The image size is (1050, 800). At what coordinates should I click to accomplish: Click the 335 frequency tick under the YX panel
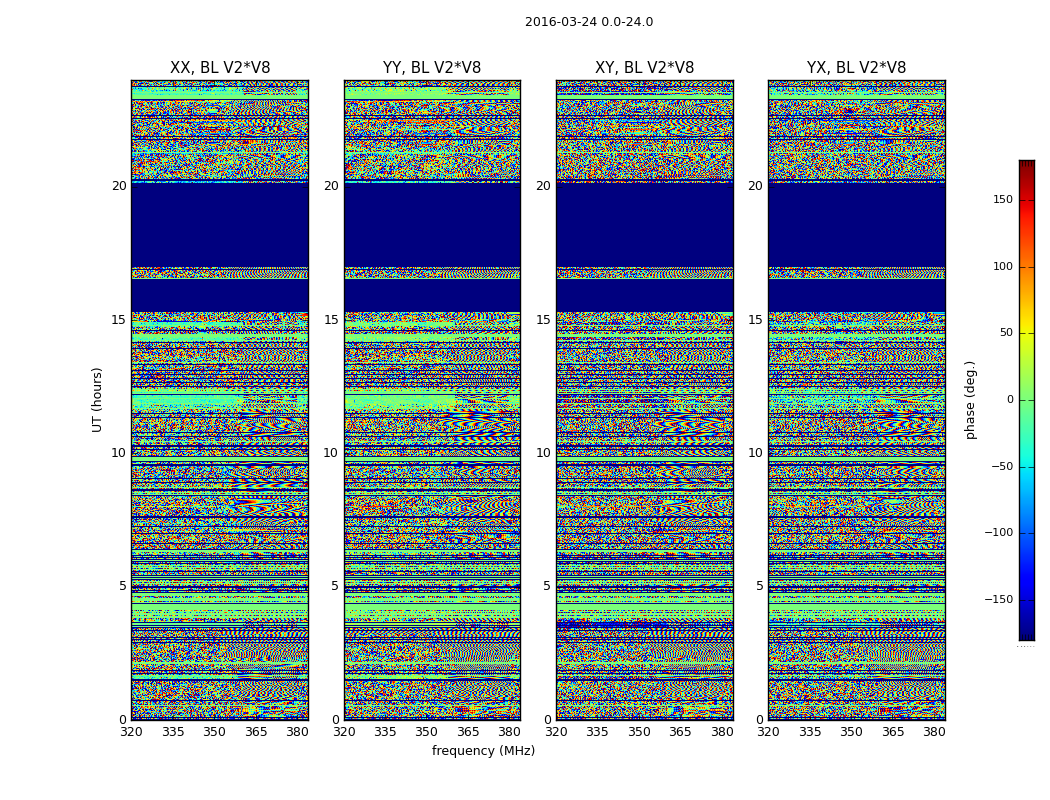pyautogui.click(x=810, y=732)
